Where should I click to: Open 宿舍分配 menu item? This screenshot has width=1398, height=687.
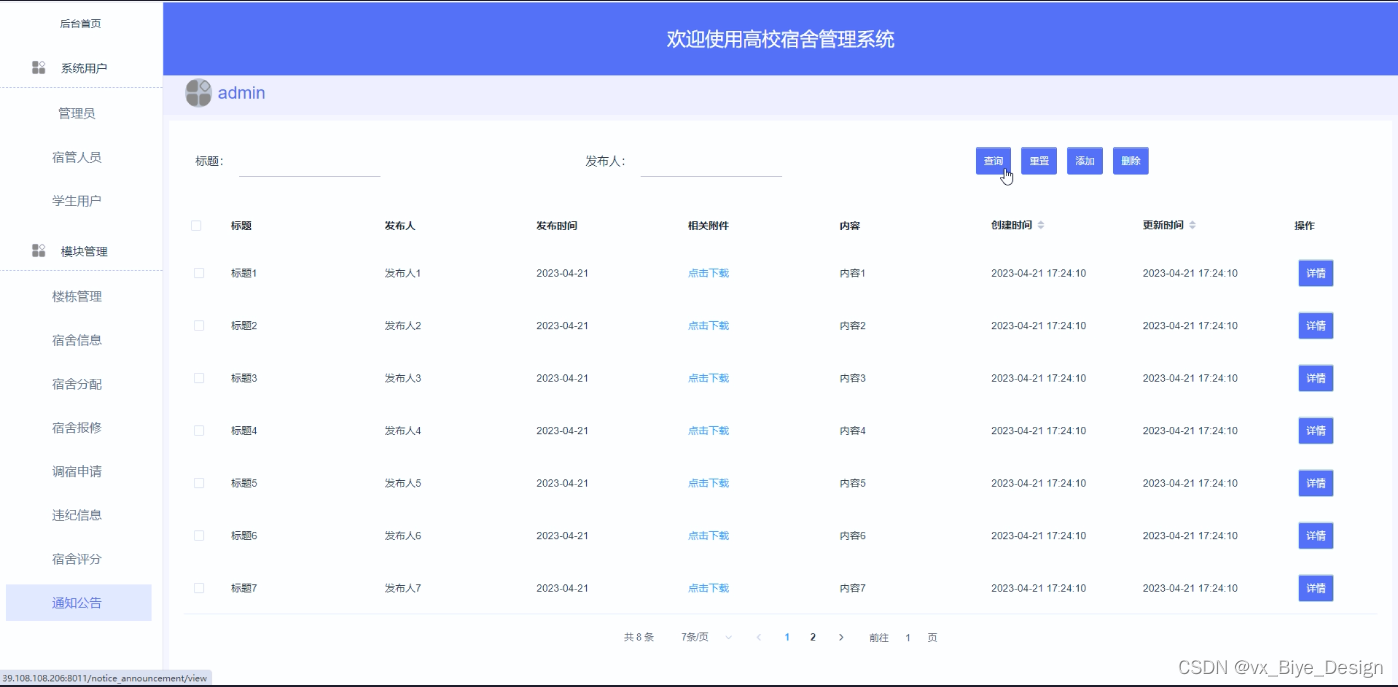77,384
